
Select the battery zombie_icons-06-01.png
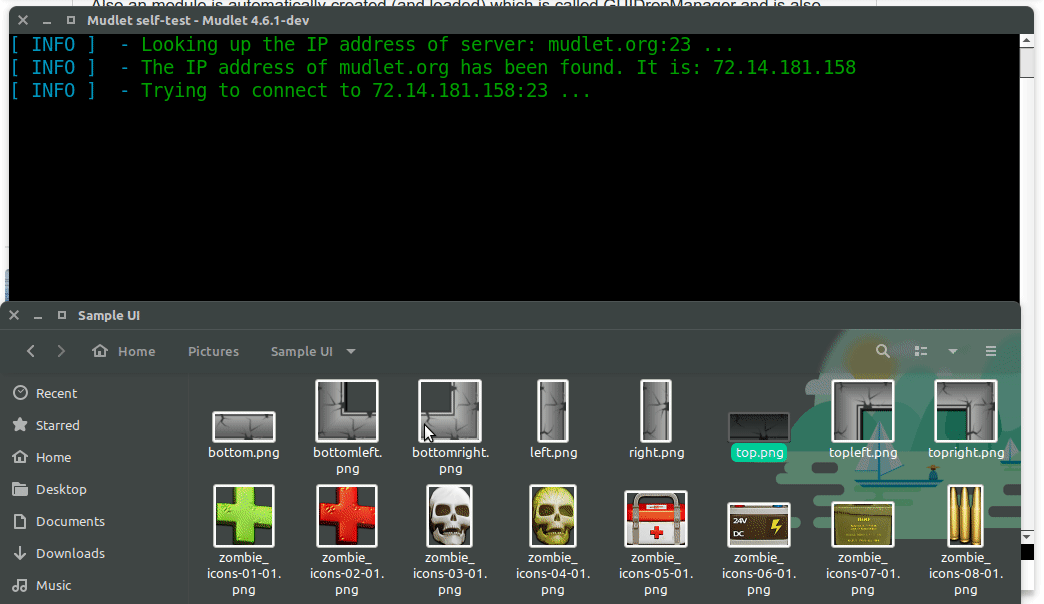tap(759, 525)
